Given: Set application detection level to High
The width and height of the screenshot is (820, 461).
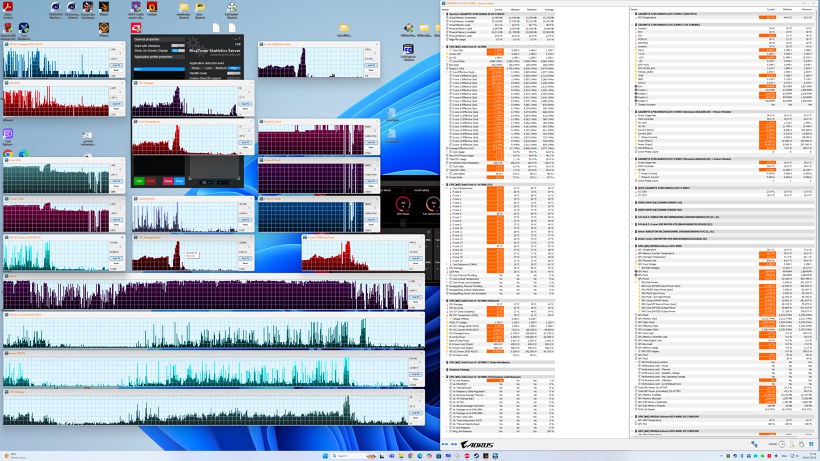Looking at the screenshot, I should [x=233, y=67].
